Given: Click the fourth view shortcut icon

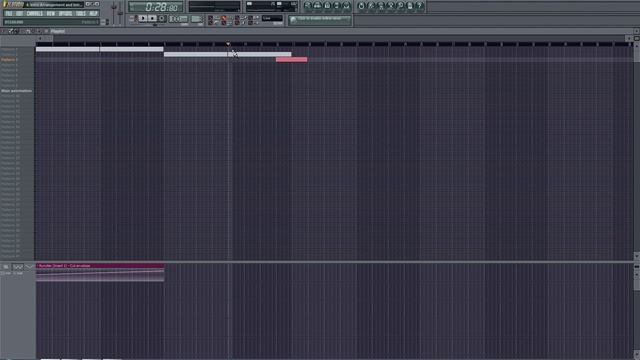Looking at the screenshot, I should (x=337, y=6).
